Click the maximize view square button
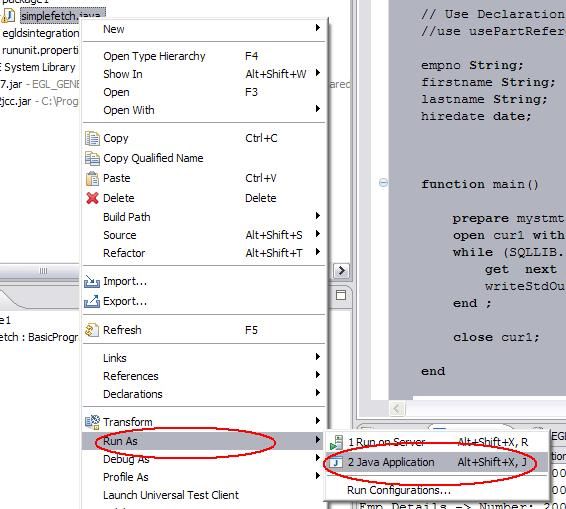Viewport: 566px width, 509px height. click(341, 295)
